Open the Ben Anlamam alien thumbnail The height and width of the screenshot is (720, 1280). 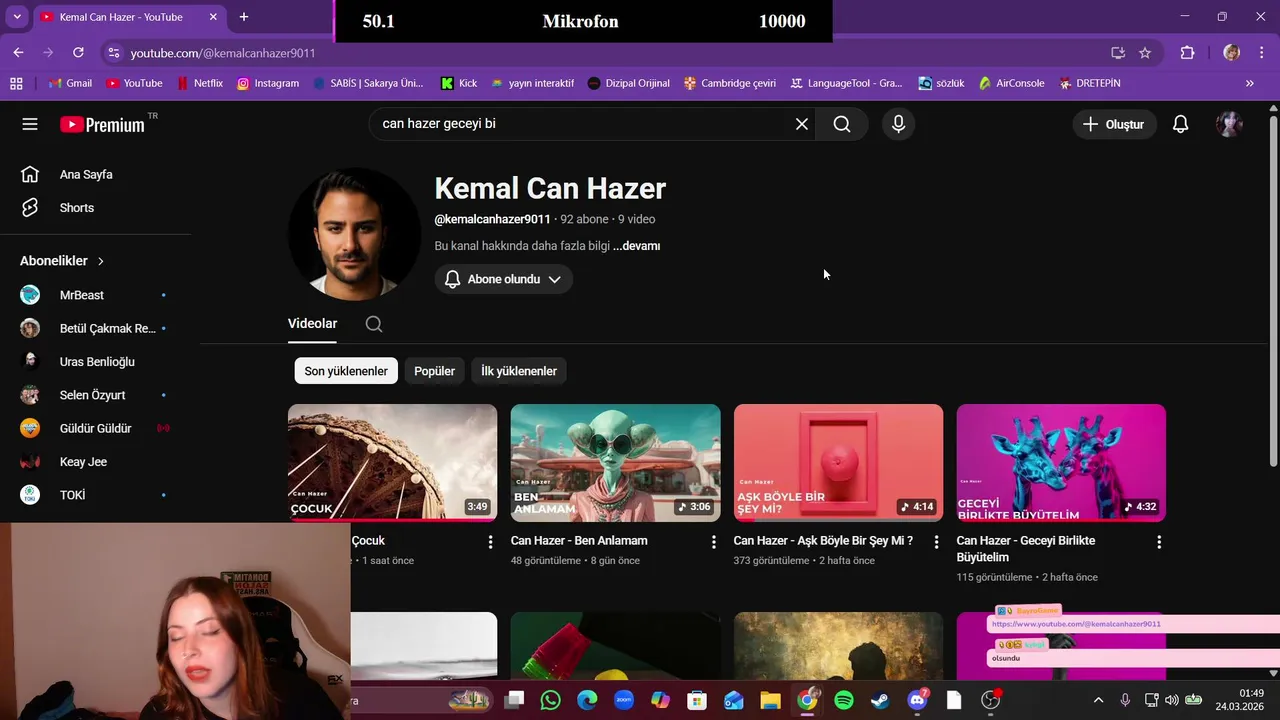pyautogui.click(x=615, y=463)
